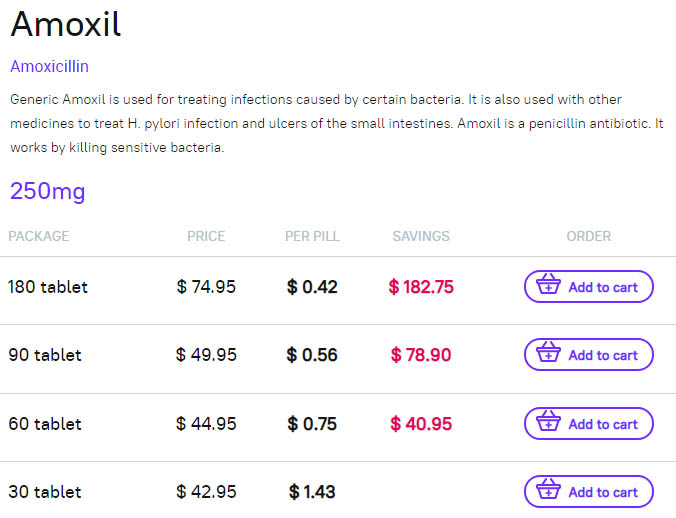Click the basket icon for 180 tablet

(548, 284)
